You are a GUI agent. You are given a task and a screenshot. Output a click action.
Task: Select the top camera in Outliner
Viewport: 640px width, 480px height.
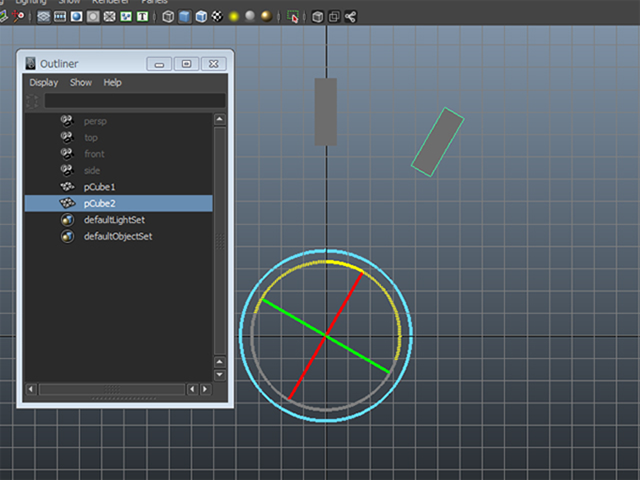pyautogui.click(x=118, y=138)
